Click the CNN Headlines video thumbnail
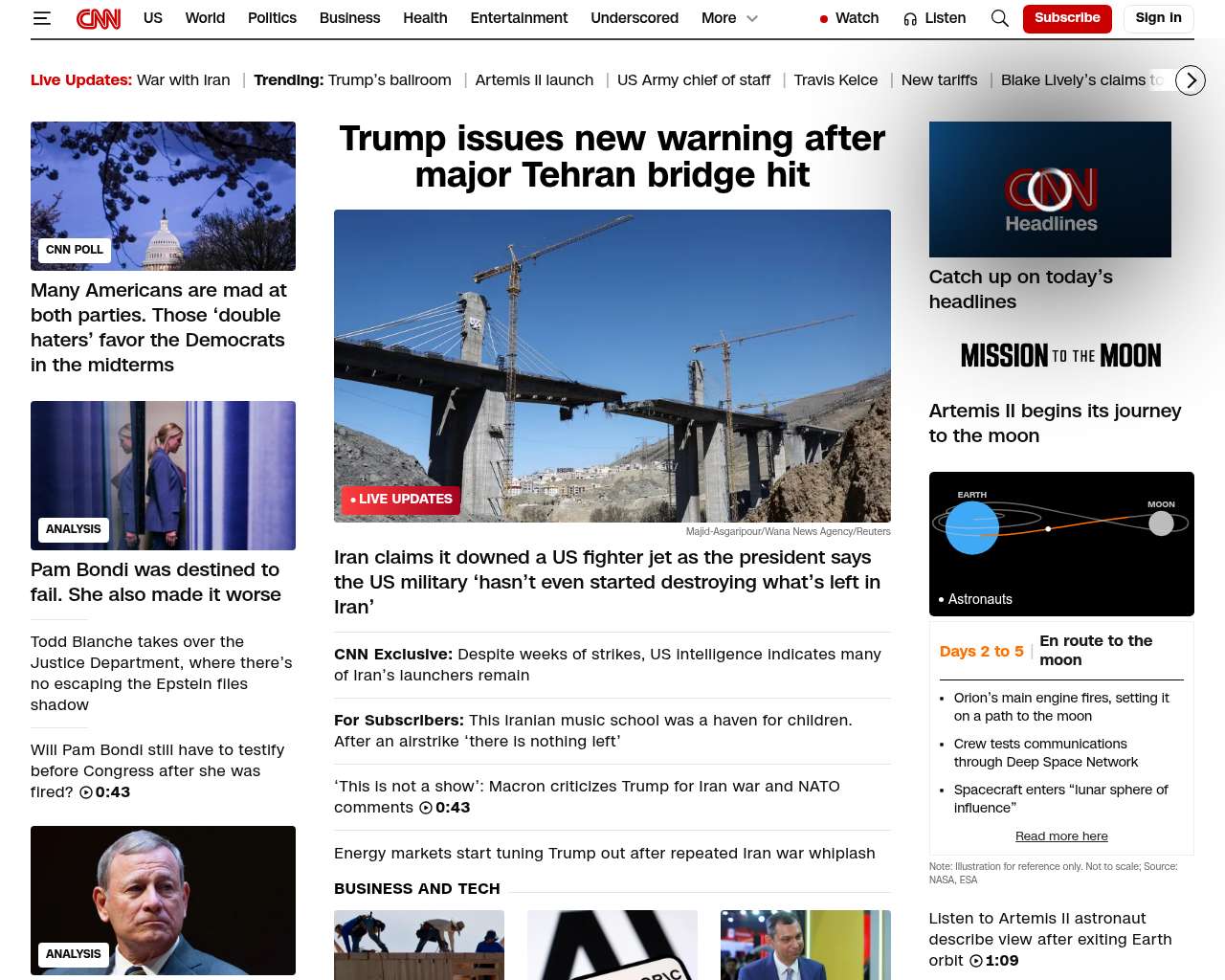Viewport: 1225px width, 980px height. 1049,189
